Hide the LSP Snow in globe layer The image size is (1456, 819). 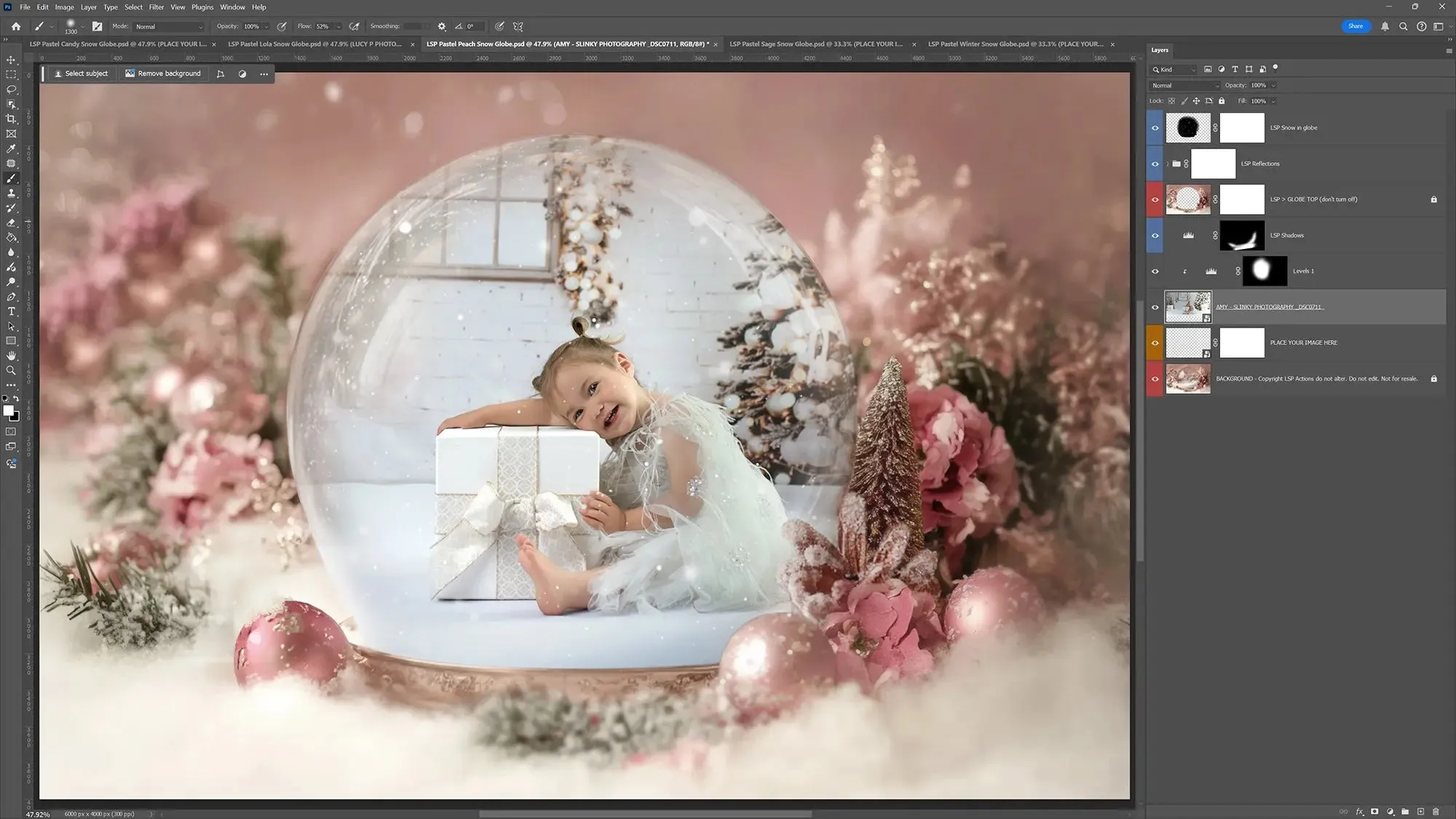coord(1155,128)
